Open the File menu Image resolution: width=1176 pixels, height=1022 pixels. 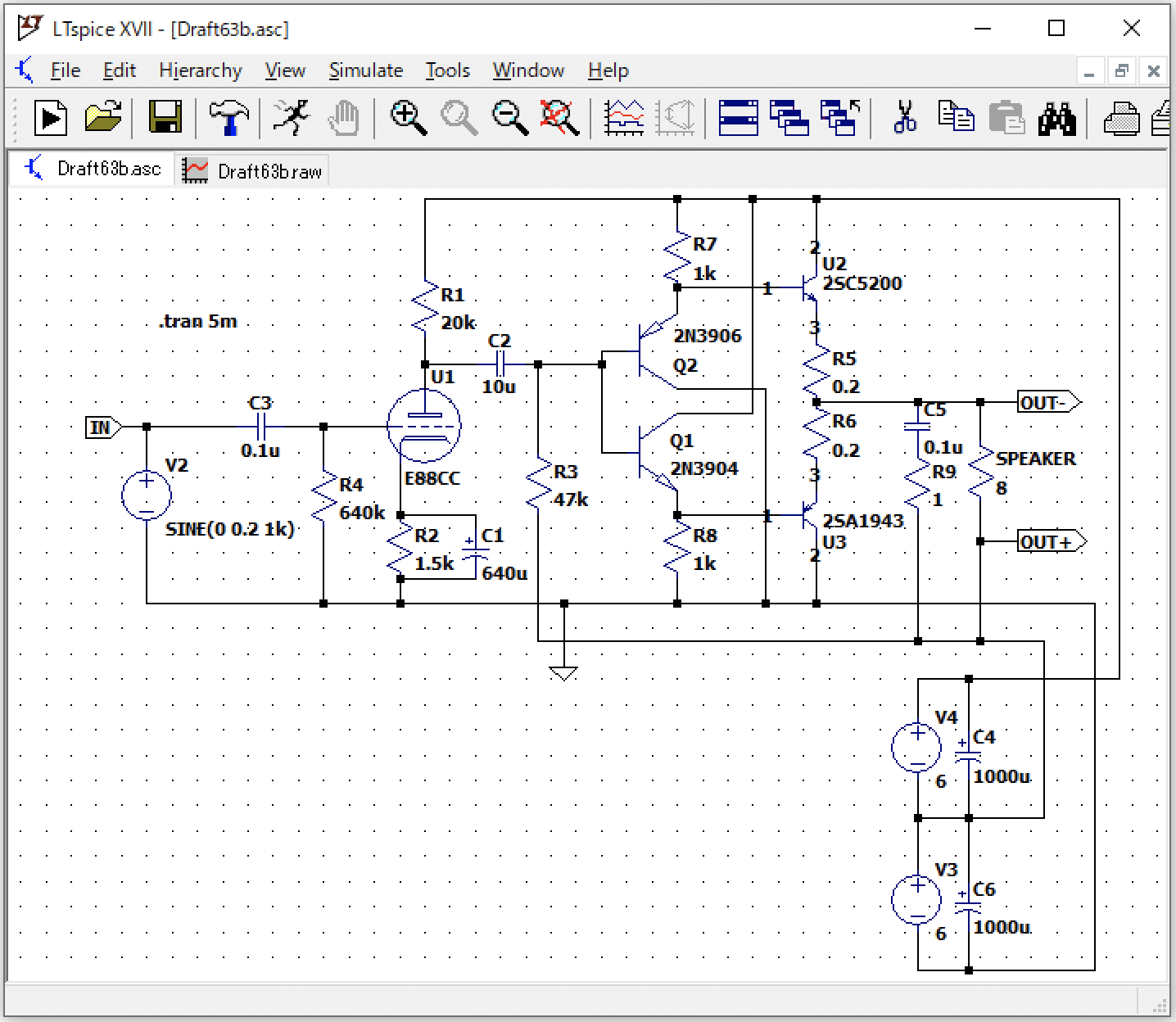pyautogui.click(x=66, y=70)
